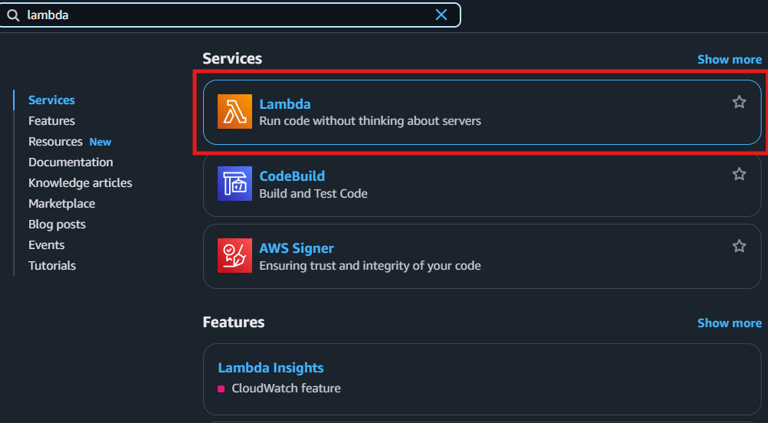The image size is (768, 423).
Task: Show more results under Services
Action: point(729,59)
